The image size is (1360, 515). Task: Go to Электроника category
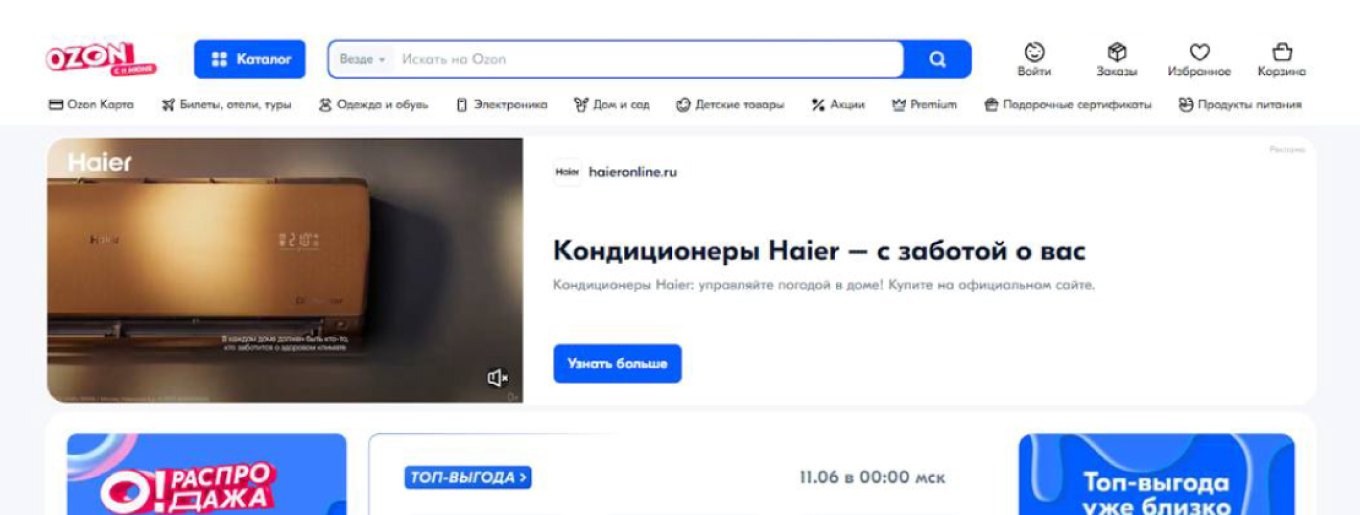(x=502, y=104)
